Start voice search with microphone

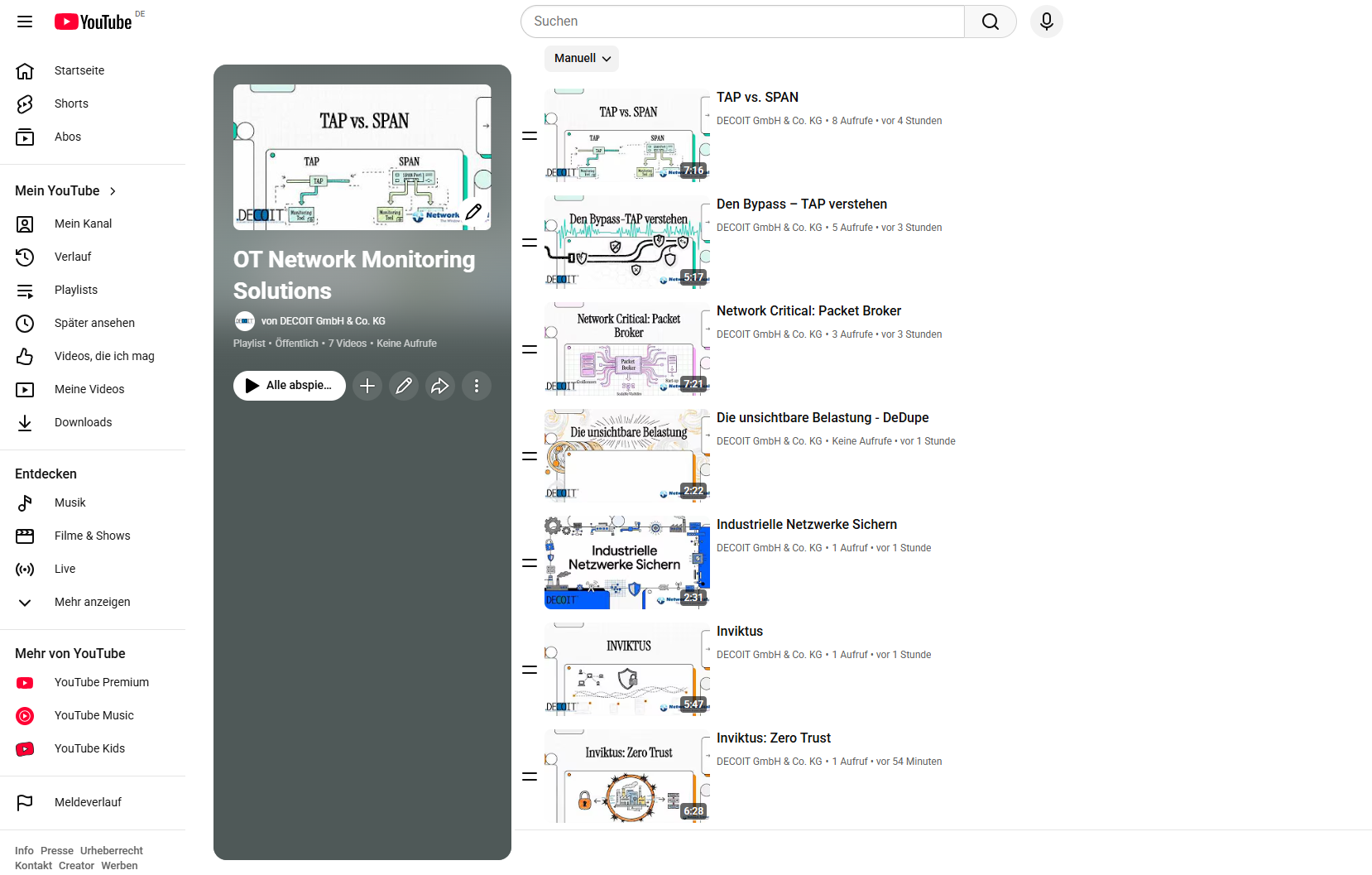click(x=1047, y=22)
